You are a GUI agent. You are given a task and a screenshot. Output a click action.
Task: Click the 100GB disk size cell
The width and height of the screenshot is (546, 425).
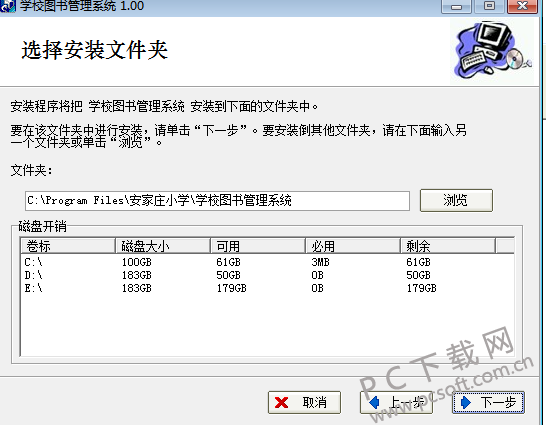[136, 262]
